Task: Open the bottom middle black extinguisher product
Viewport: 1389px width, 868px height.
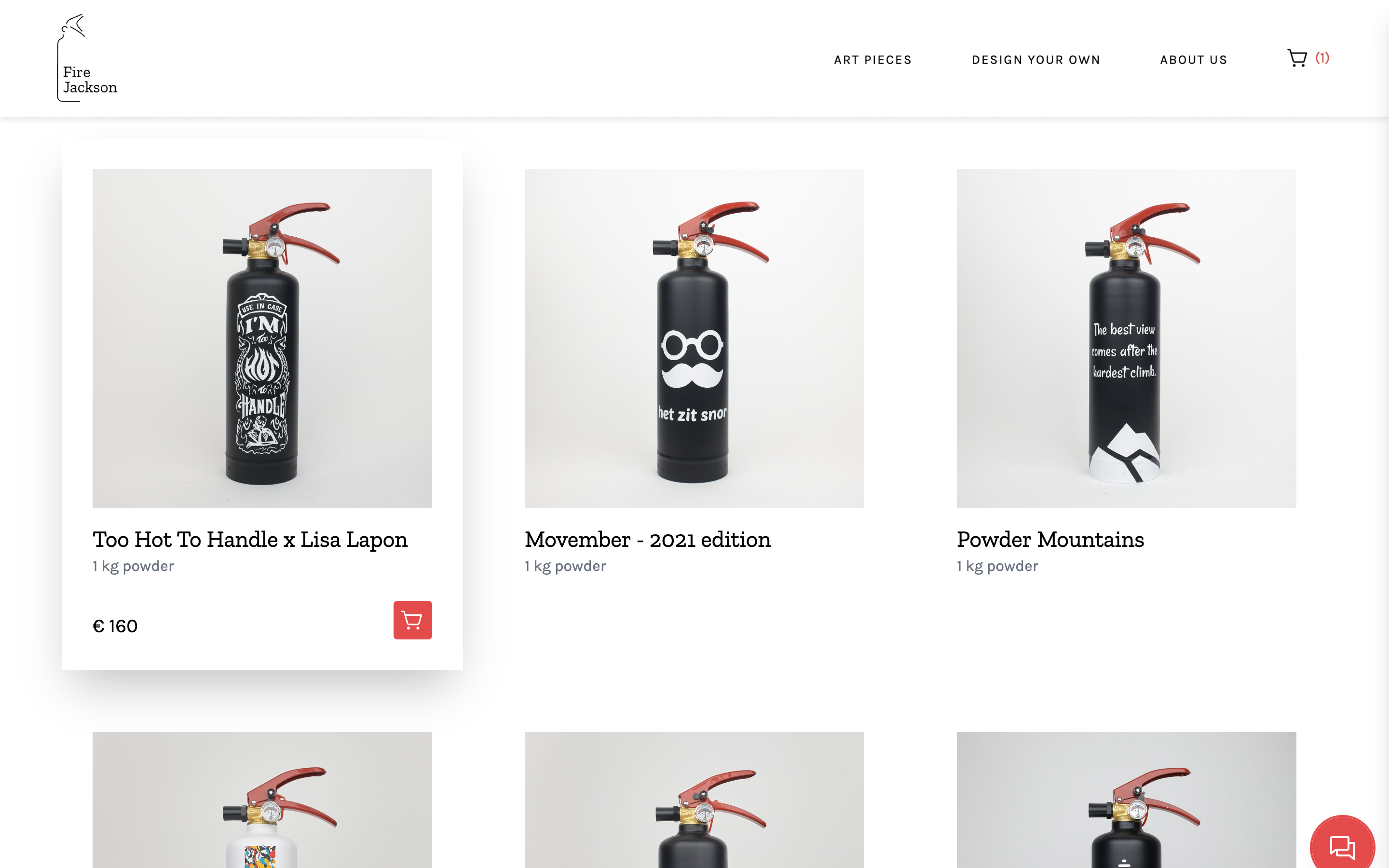Action: (x=694, y=800)
